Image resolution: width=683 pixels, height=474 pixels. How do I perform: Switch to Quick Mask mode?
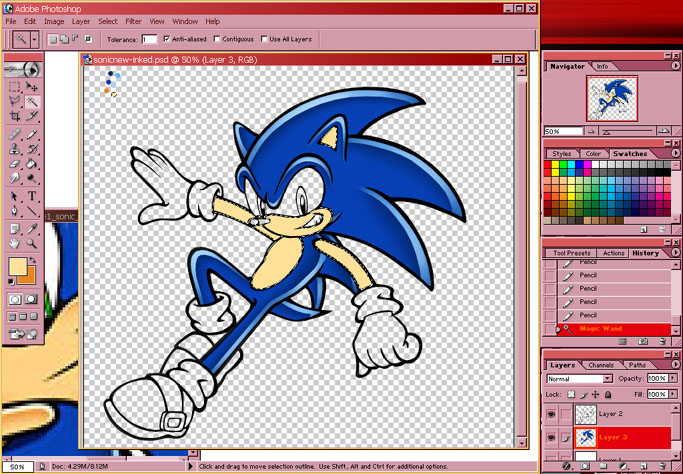(31, 299)
